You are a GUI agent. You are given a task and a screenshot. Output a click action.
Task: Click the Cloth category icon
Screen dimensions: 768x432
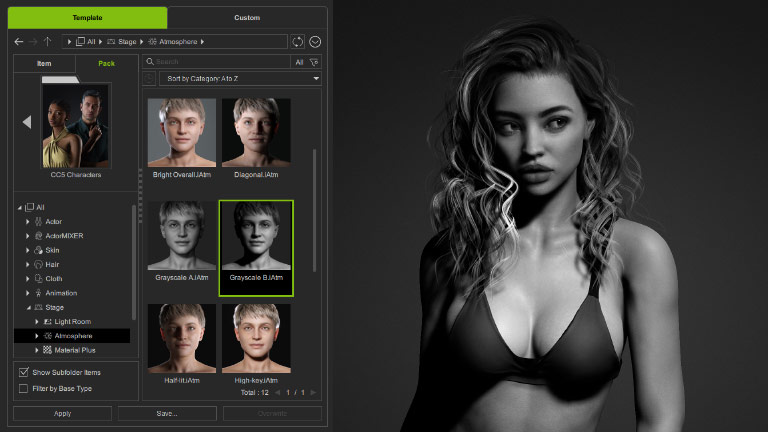click(38, 279)
